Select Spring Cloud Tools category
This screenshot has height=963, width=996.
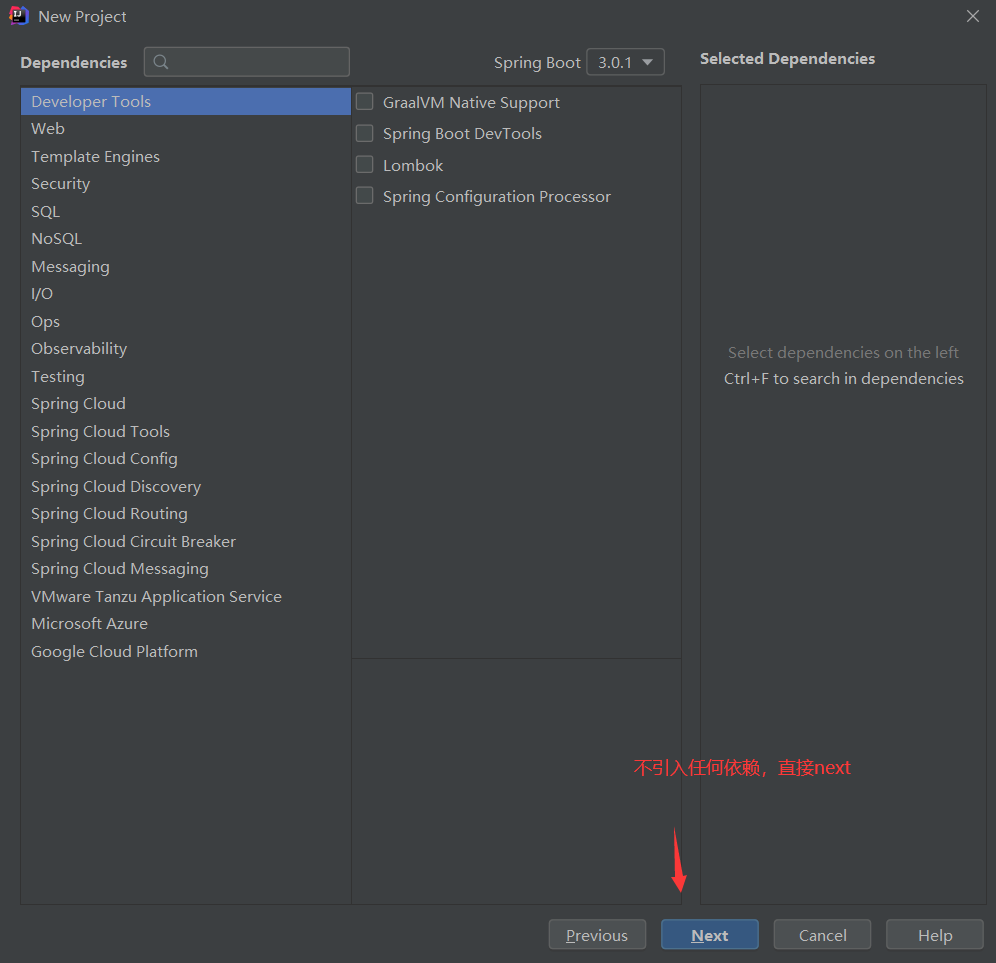[x=185, y=431]
